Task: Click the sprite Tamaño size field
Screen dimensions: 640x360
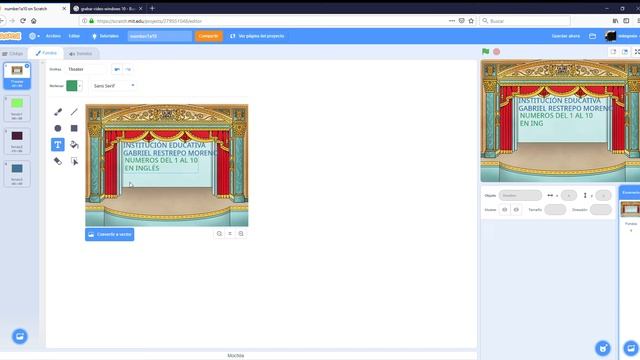Action: 555,210
